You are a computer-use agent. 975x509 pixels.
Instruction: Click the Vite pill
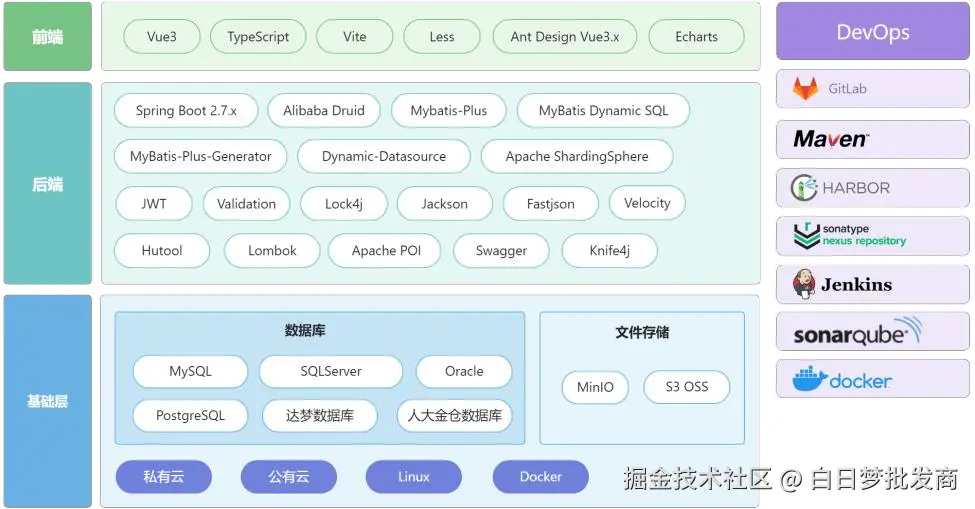pyautogui.click(x=354, y=37)
